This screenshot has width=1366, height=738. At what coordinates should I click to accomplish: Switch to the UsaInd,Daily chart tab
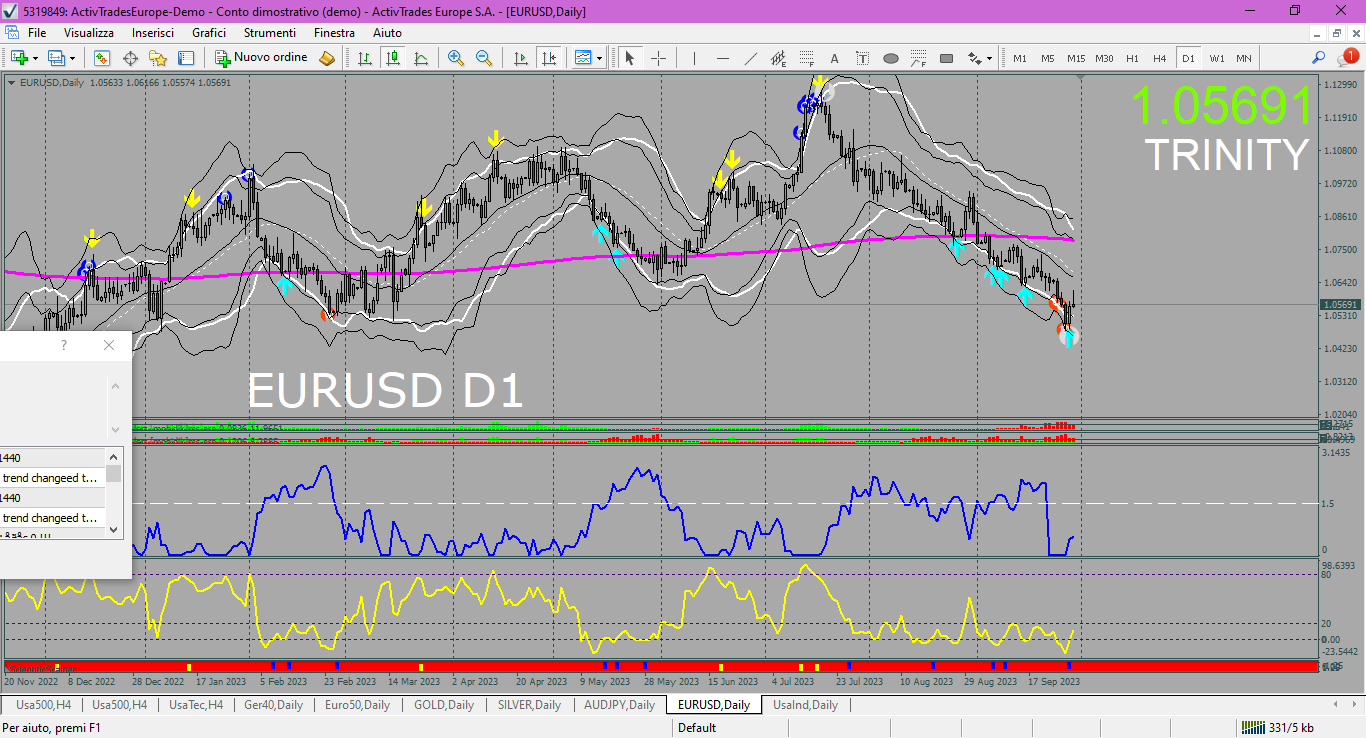coord(806,705)
